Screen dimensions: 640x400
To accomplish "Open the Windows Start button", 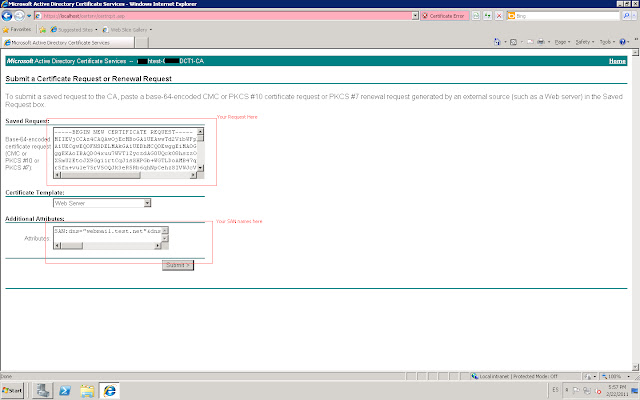I will 12,390.
